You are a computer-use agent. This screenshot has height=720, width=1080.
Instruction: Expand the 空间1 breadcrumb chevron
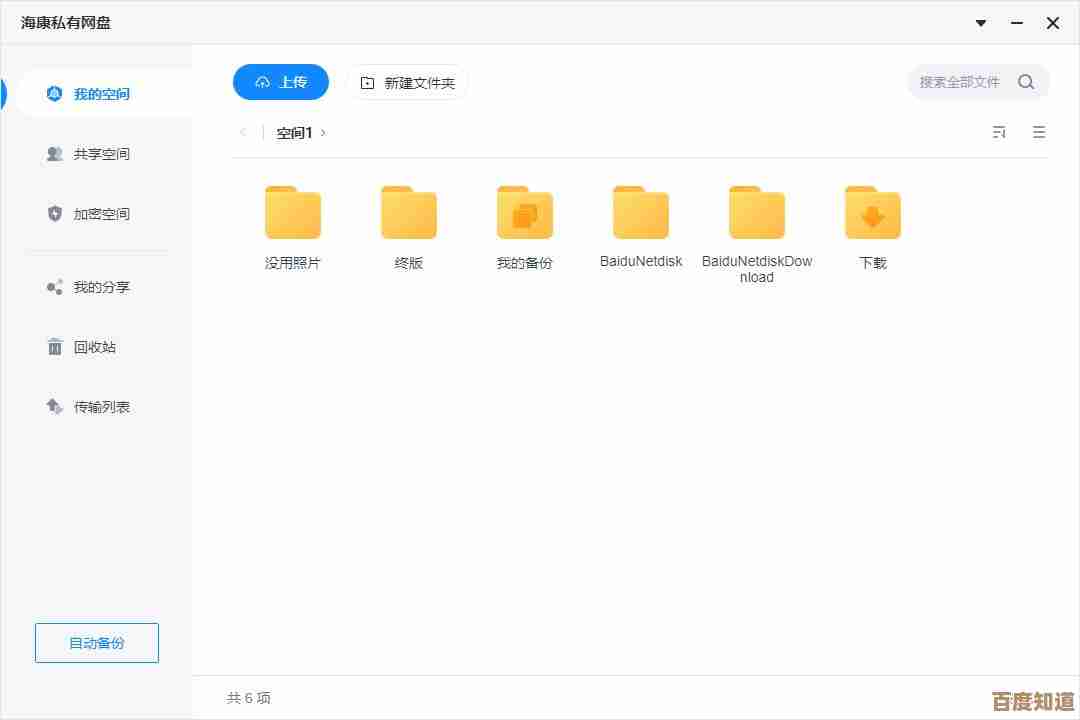[x=322, y=132]
